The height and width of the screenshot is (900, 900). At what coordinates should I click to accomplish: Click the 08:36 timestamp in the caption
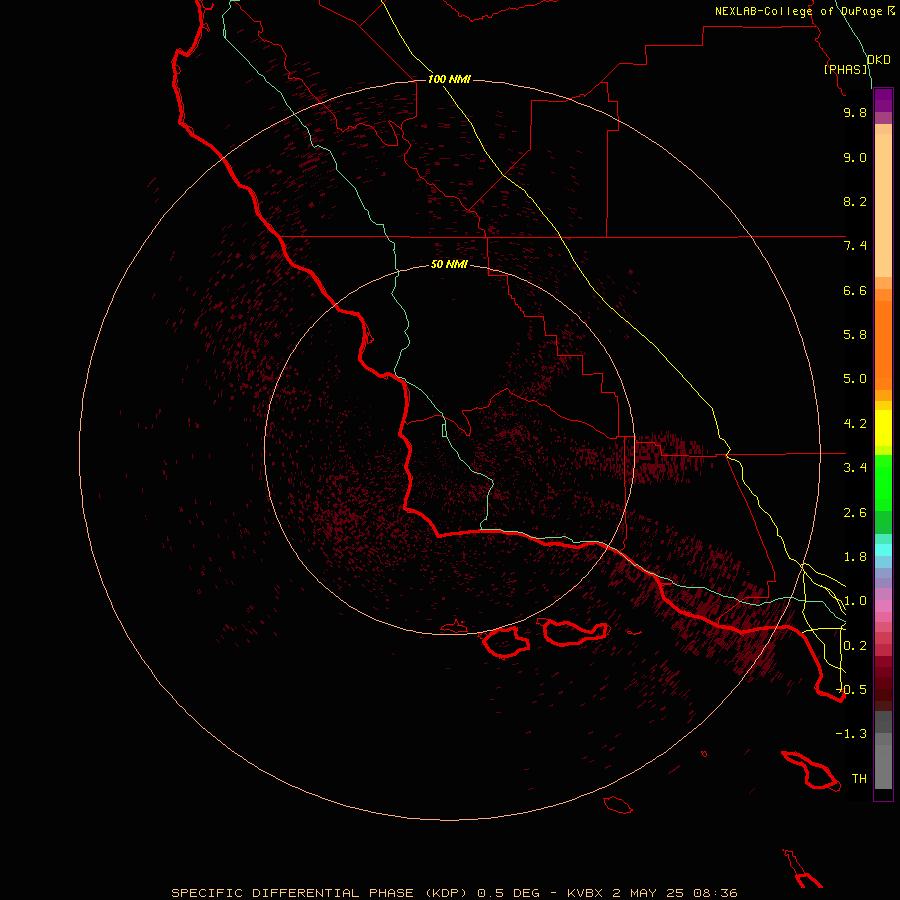tap(715, 893)
